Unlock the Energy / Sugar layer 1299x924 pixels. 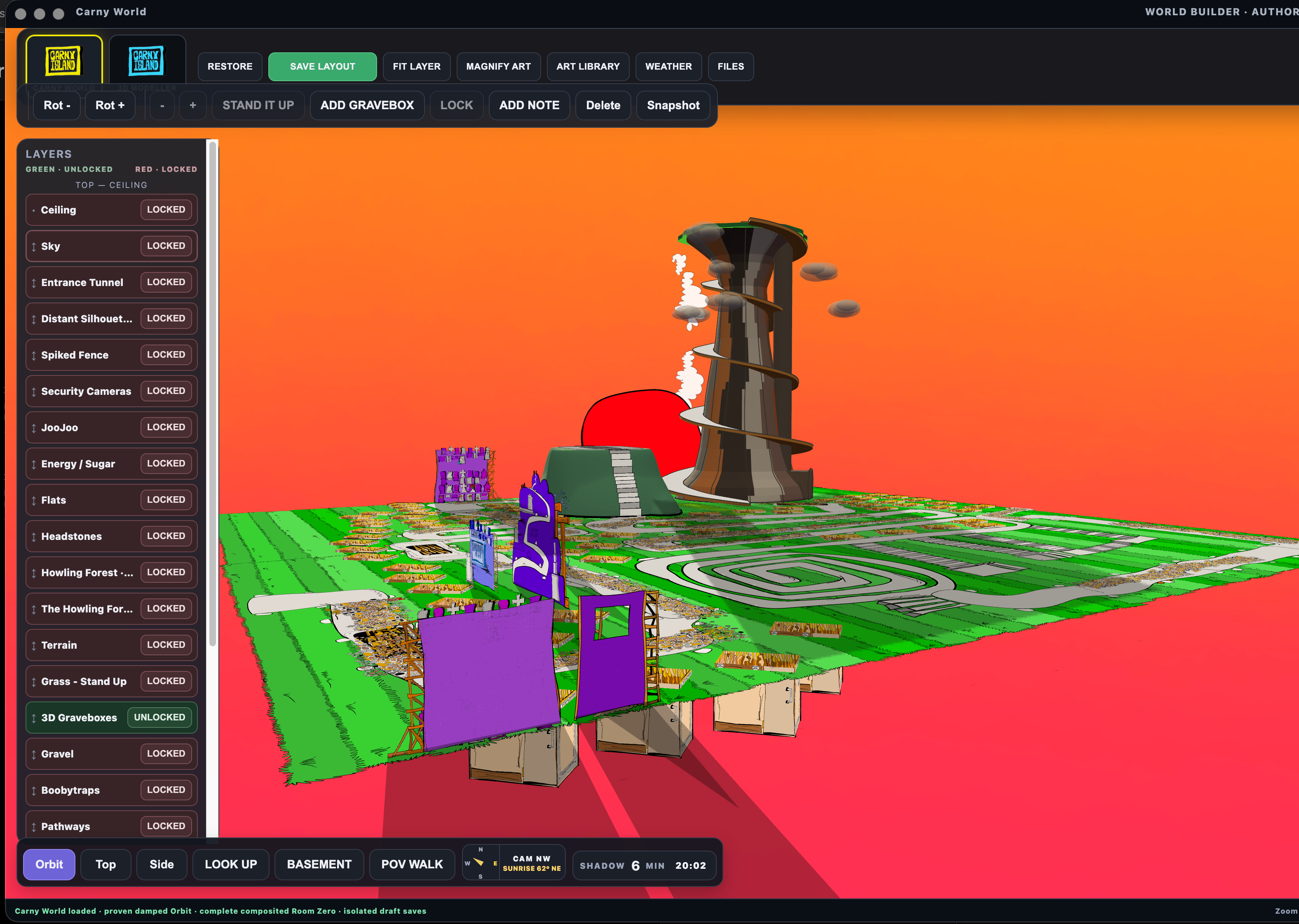coord(166,463)
